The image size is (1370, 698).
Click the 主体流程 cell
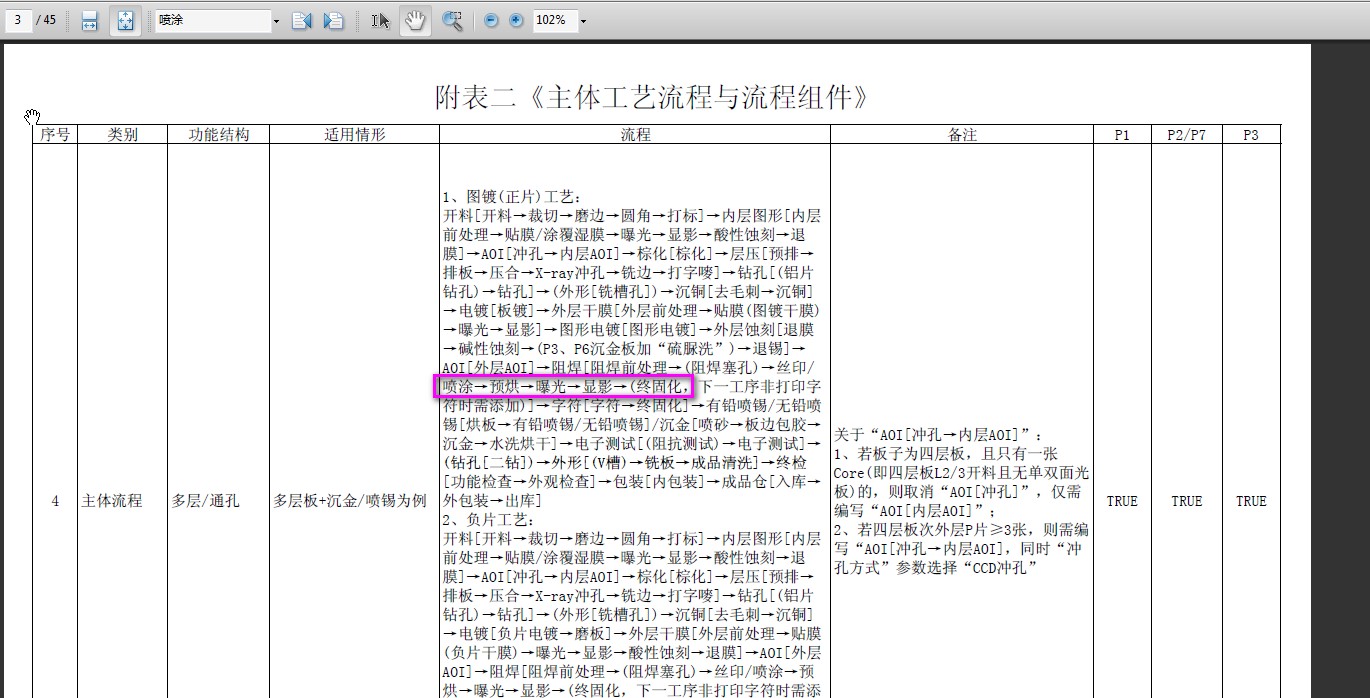tap(112, 501)
